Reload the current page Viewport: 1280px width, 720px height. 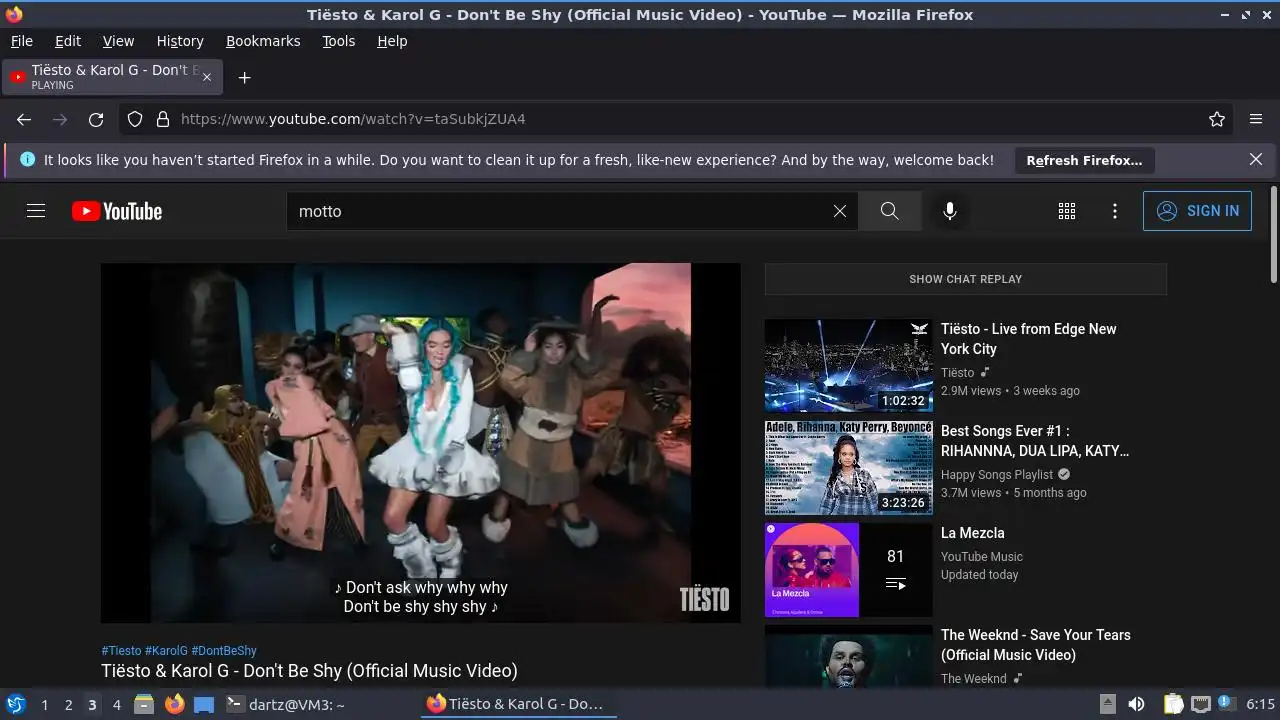96,119
